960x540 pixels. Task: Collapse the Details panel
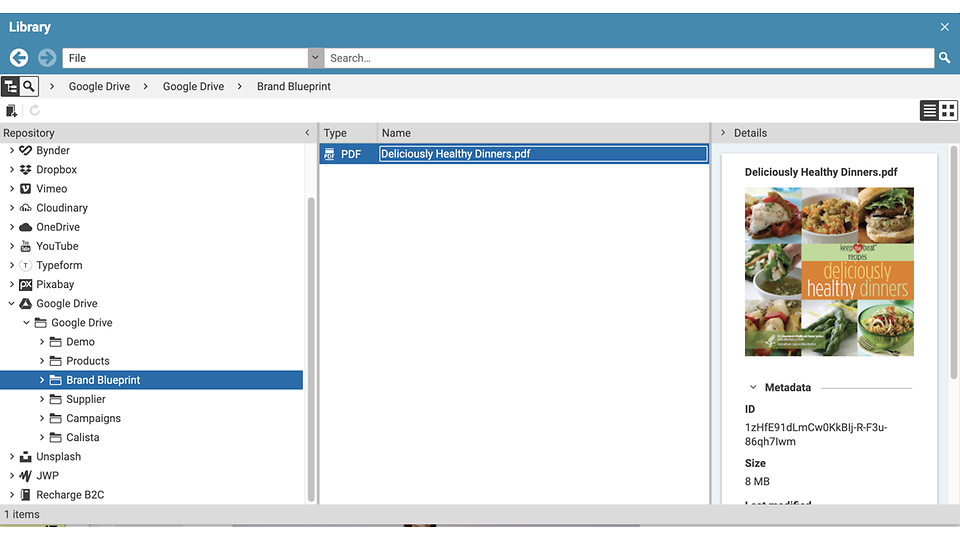[723, 133]
